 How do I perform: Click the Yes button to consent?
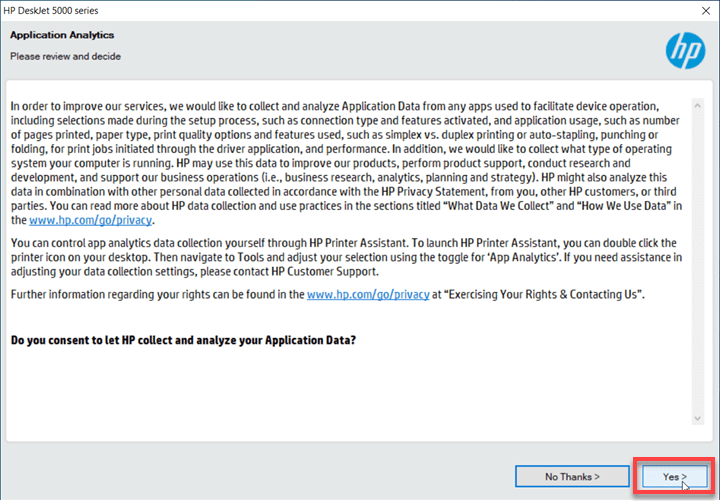click(675, 477)
